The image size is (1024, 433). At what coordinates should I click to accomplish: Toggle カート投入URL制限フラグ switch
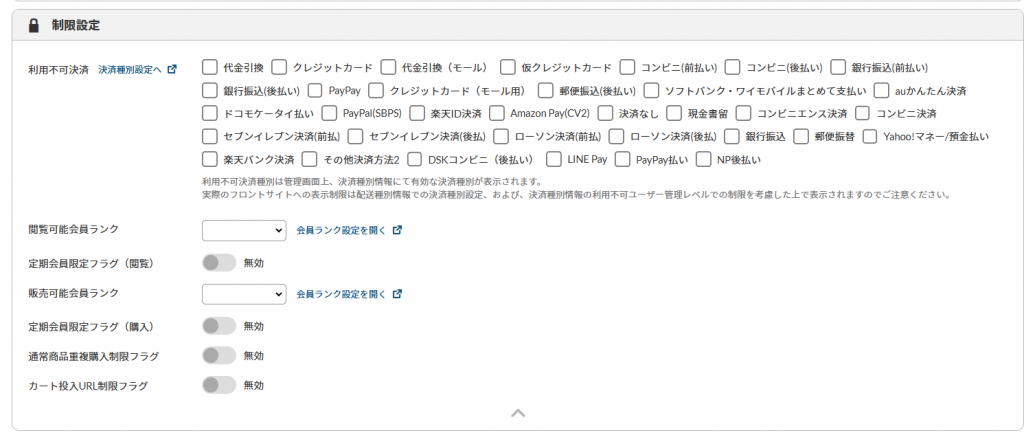219,385
